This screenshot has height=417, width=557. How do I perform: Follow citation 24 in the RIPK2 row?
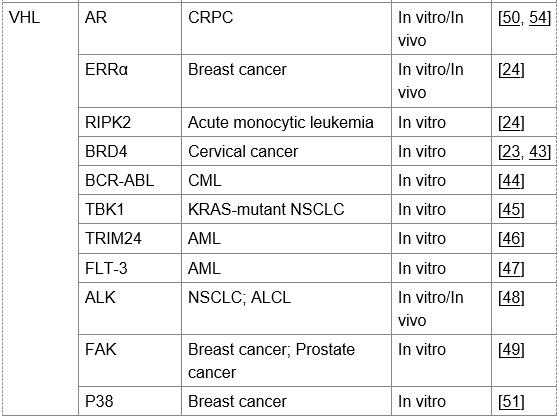click(511, 123)
